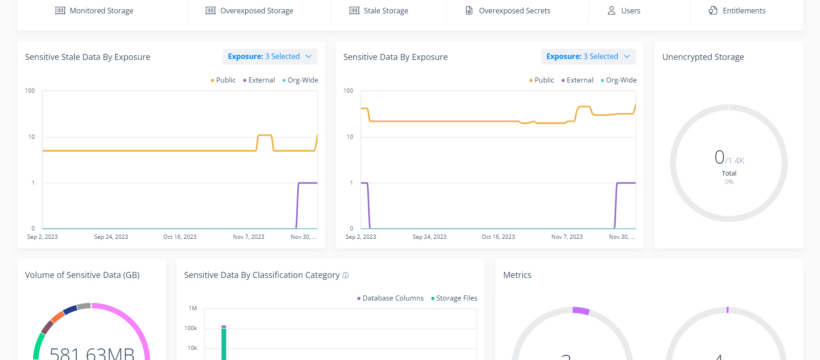Switch to the Entitlements tab
The width and height of the screenshot is (820, 360).
(x=737, y=10)
